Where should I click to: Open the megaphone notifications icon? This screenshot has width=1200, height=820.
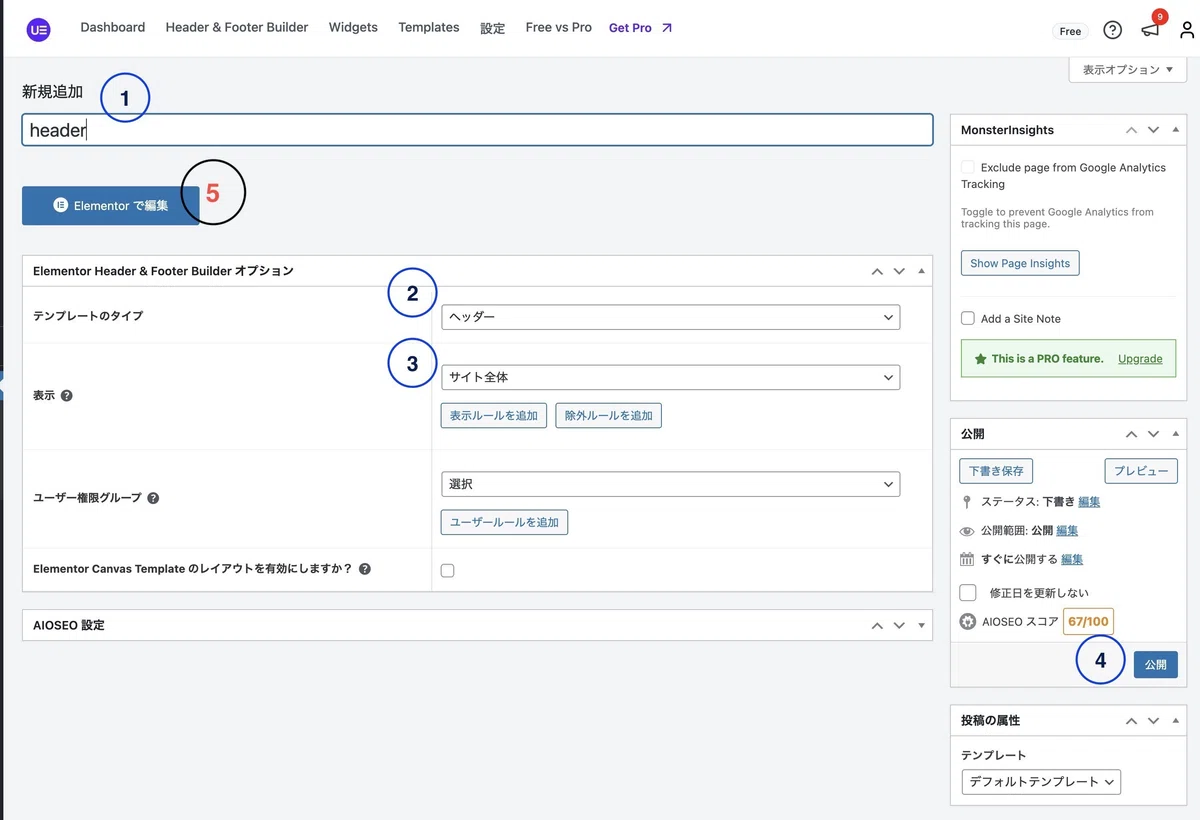[1150, 30]
